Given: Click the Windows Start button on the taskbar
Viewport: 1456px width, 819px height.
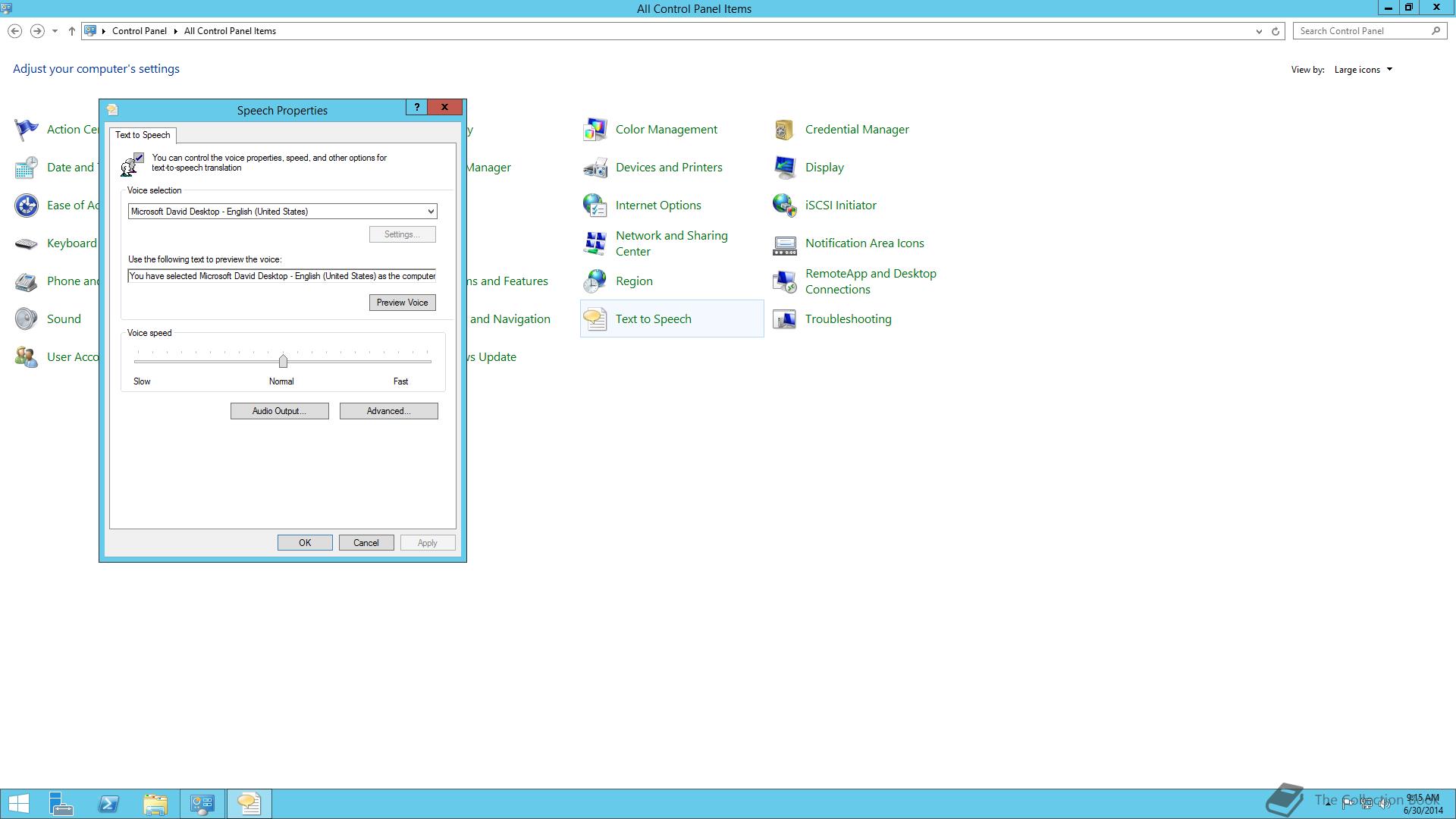Looking at the screenshot, I should point(19,804).
